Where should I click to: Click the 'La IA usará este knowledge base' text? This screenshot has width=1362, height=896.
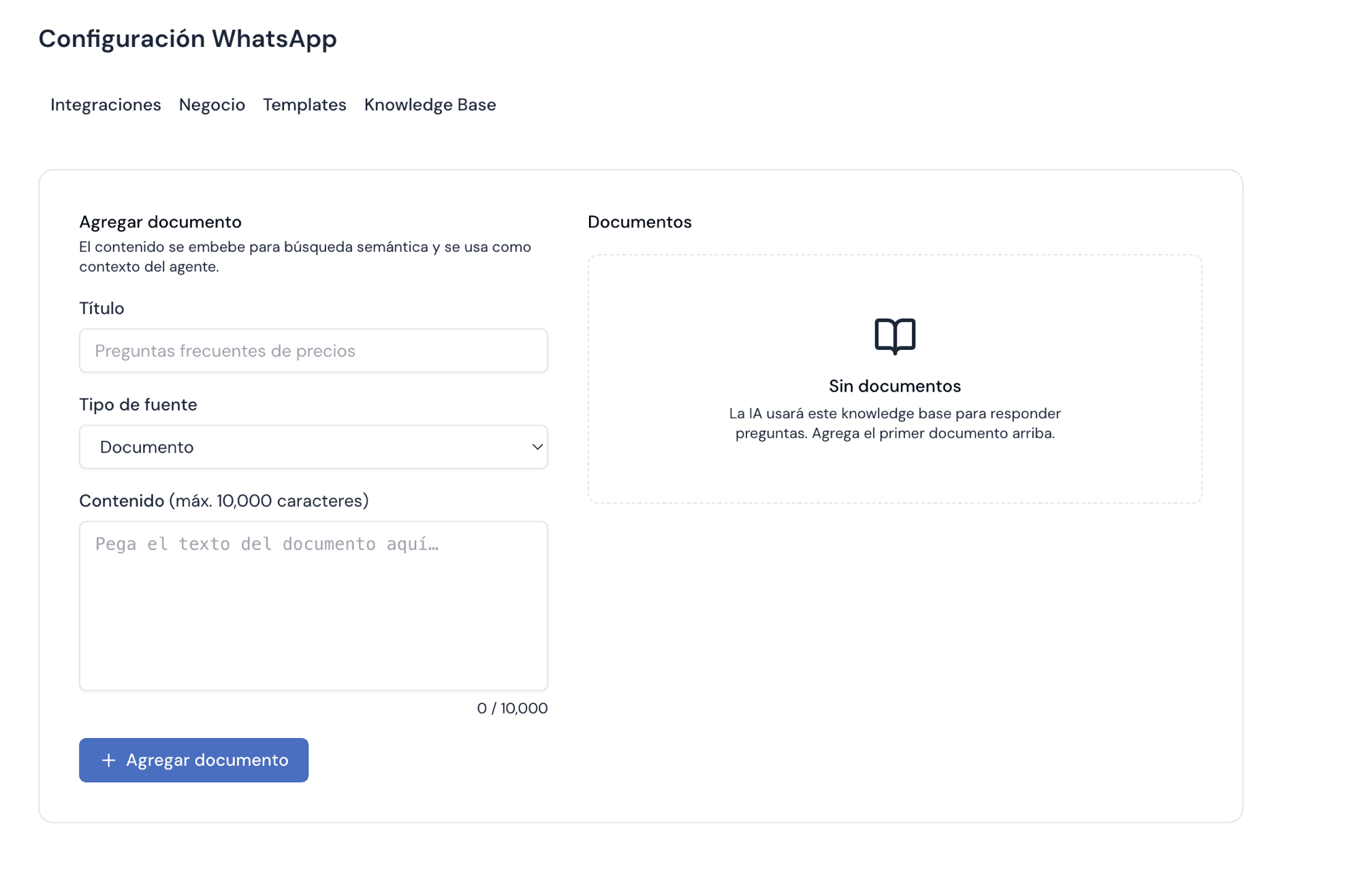pos(895,423)
